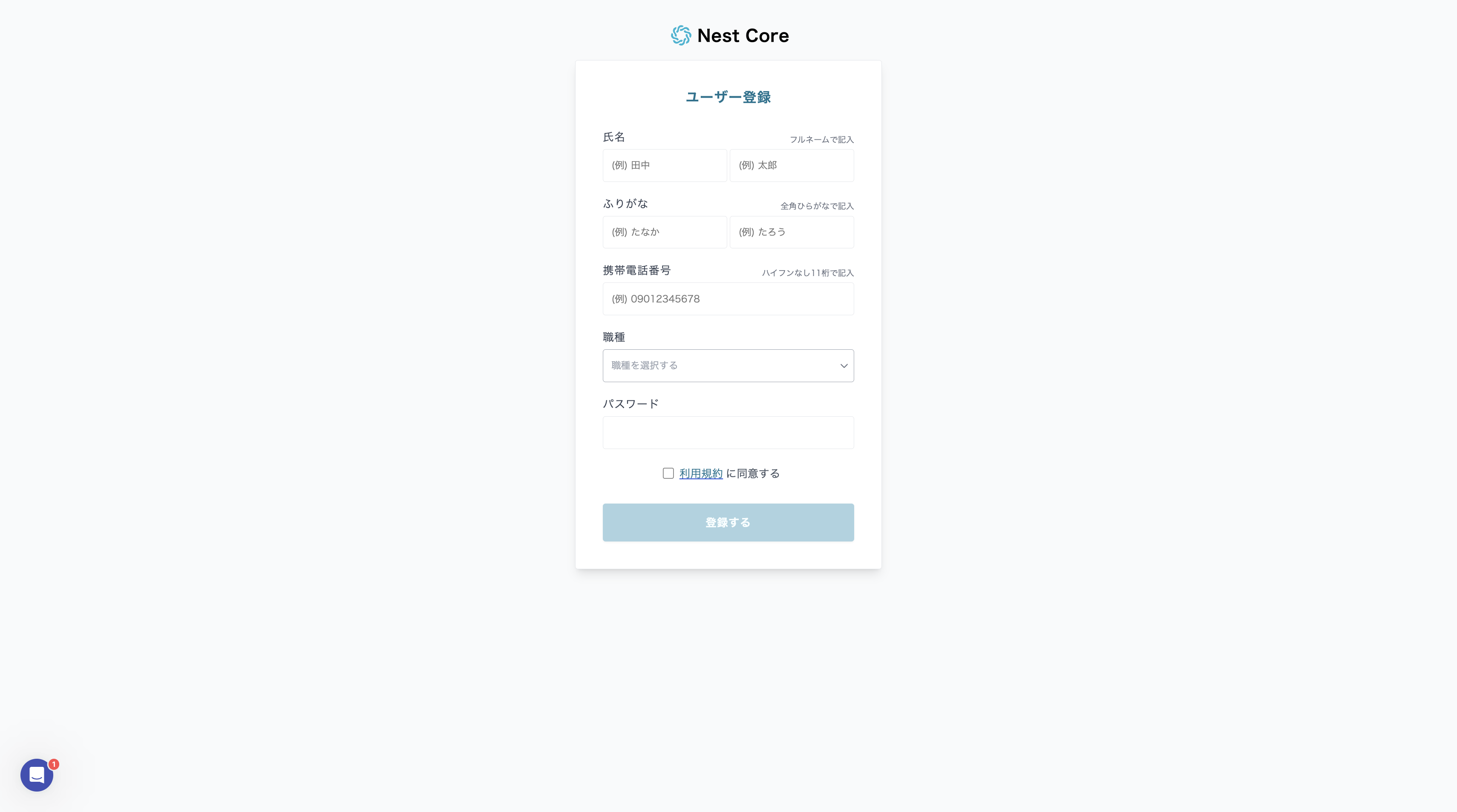Open the 利用規約 link

point(701,473)
